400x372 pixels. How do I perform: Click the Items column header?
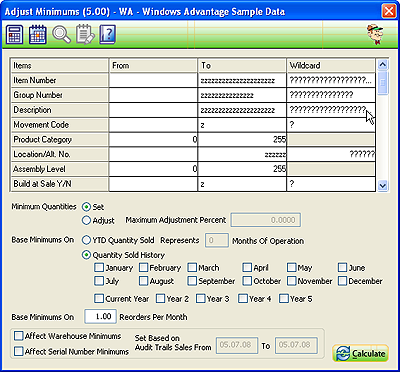60,66
